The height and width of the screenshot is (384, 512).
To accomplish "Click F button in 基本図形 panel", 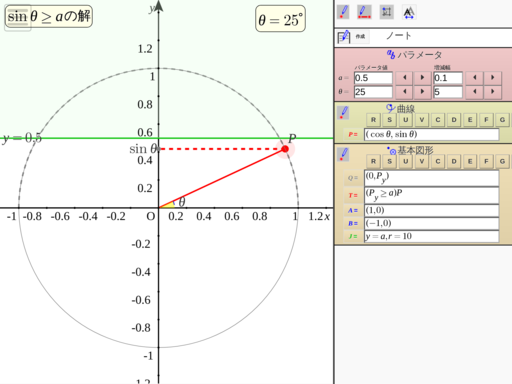I will (x=486, y=162).
